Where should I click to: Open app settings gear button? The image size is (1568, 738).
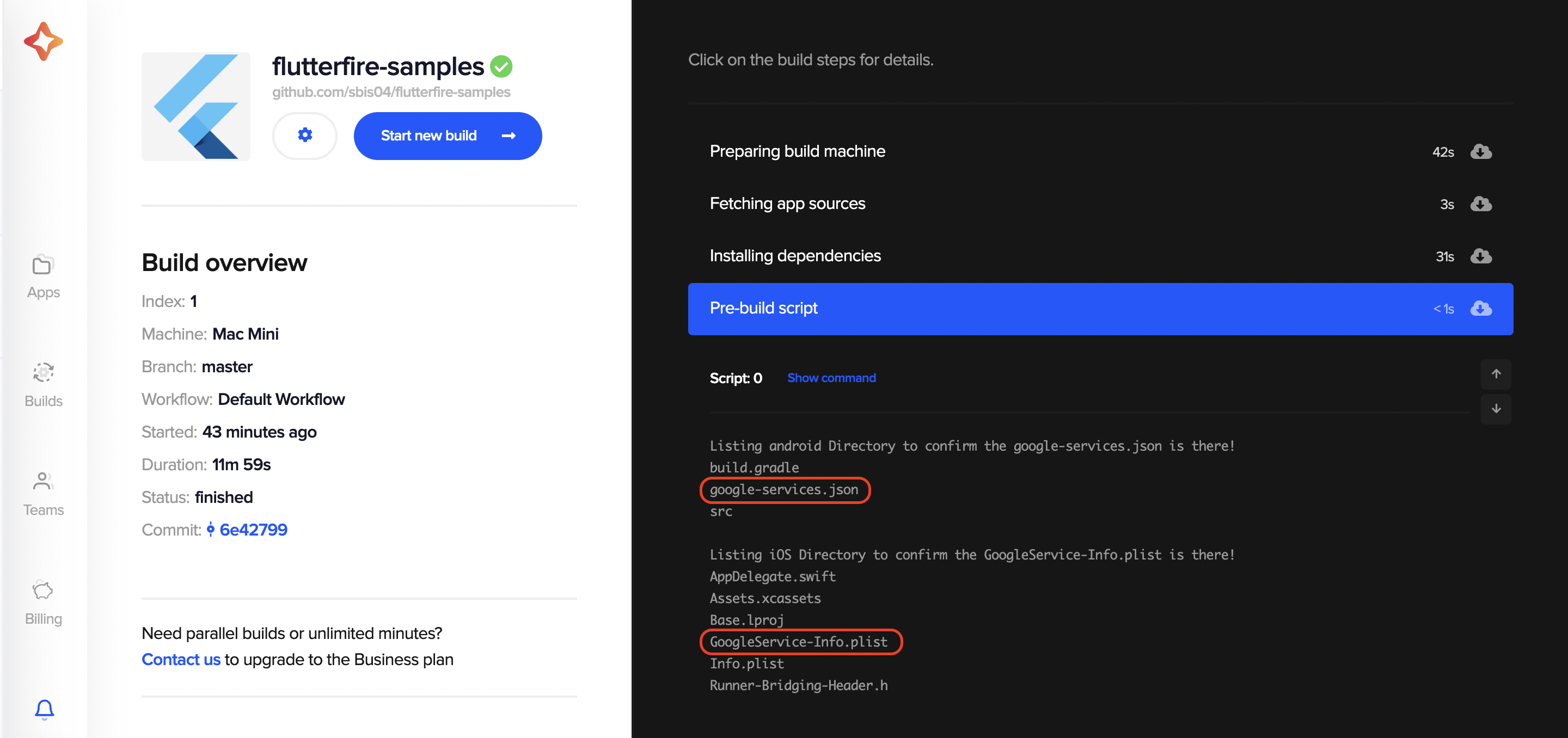coord(305,135)
